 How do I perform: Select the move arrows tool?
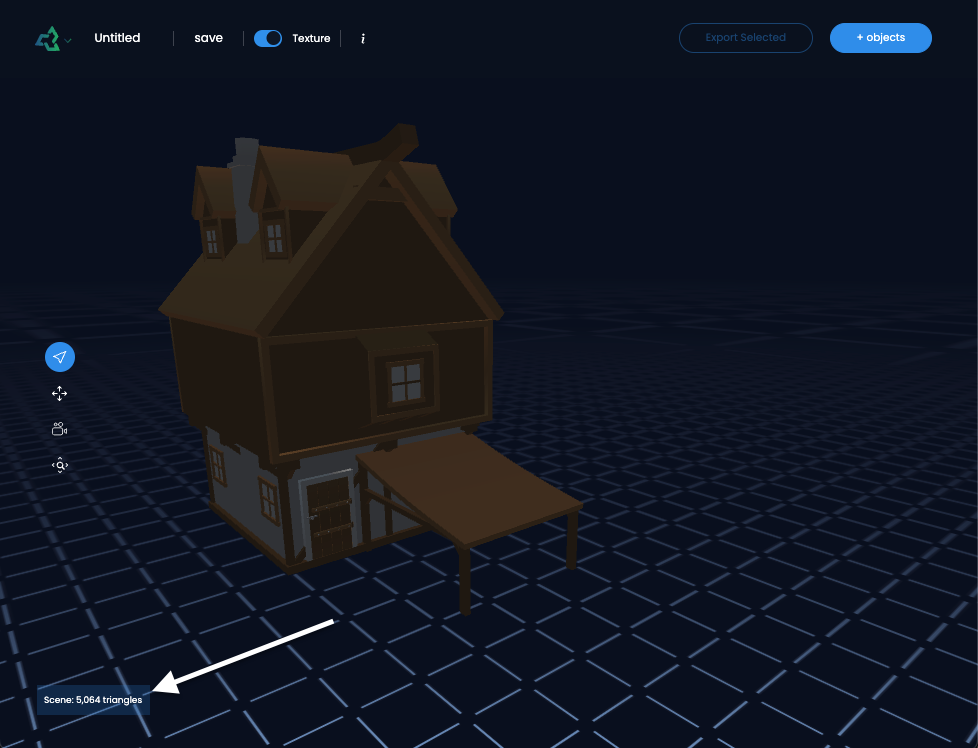[59, 394]
